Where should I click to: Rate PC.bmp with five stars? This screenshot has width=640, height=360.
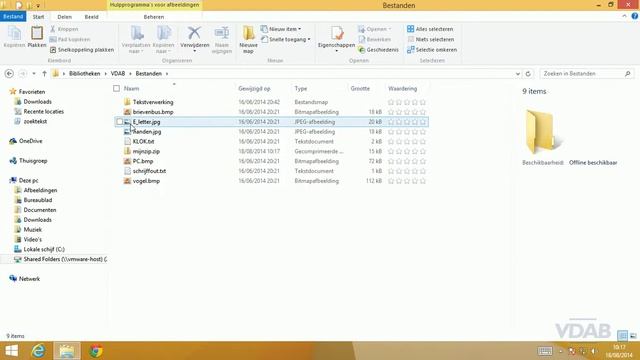423,161
